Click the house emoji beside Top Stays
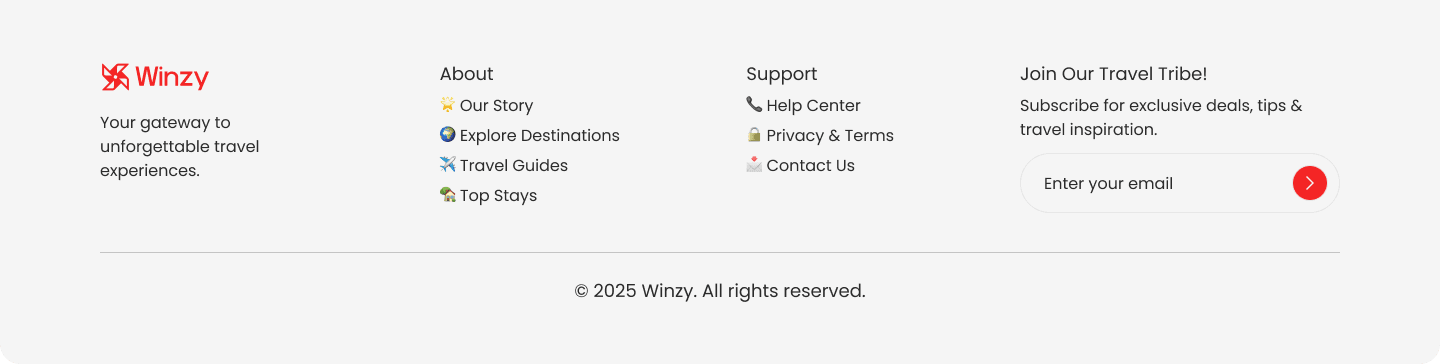Image resolution: width=1440 pixels, height=364 pixels. point(447,194)
